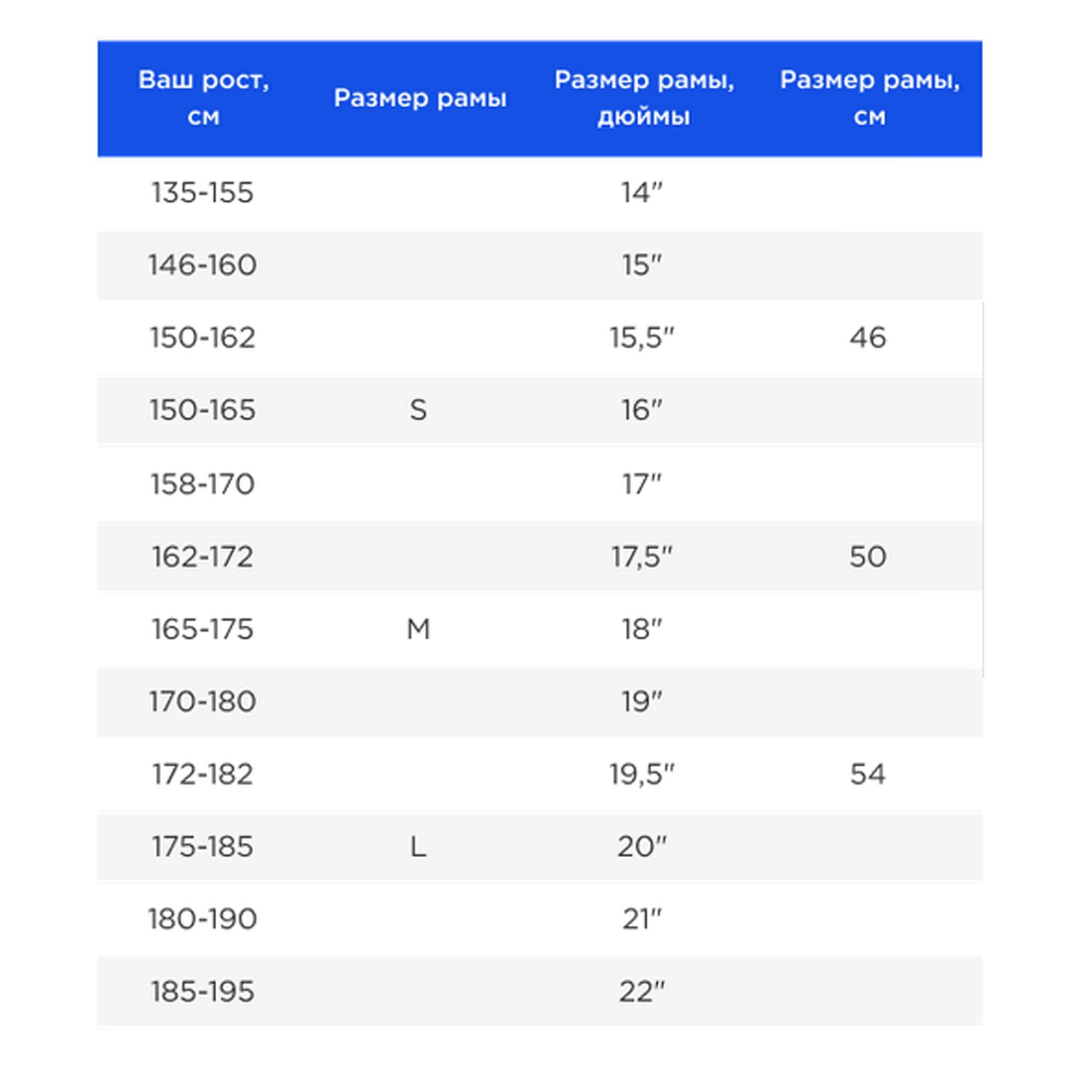Click the 15,5″ frame size cell
1092x1092 pixels.
[642, 338]
